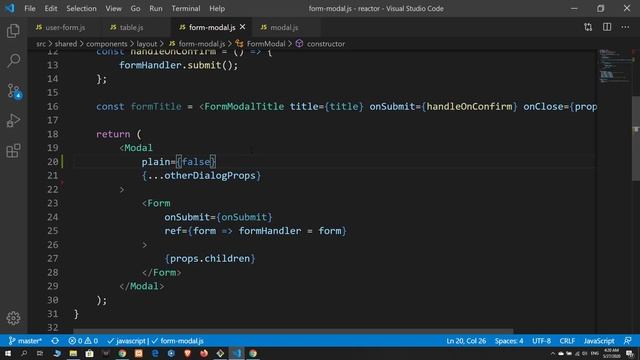Open the Go menu
The height and width of the screenshot is (360, 640).
(x=135, y=8)
